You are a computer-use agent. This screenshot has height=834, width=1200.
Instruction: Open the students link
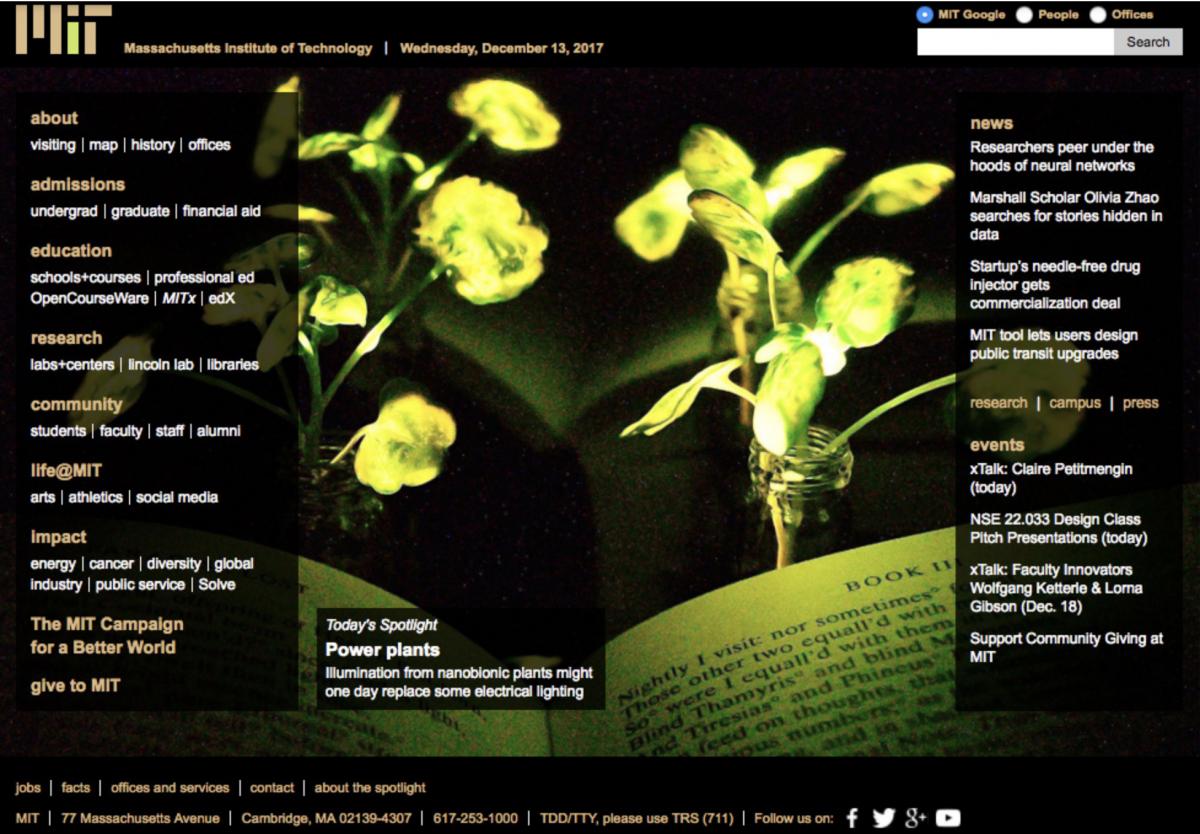[x=58, y=431]
